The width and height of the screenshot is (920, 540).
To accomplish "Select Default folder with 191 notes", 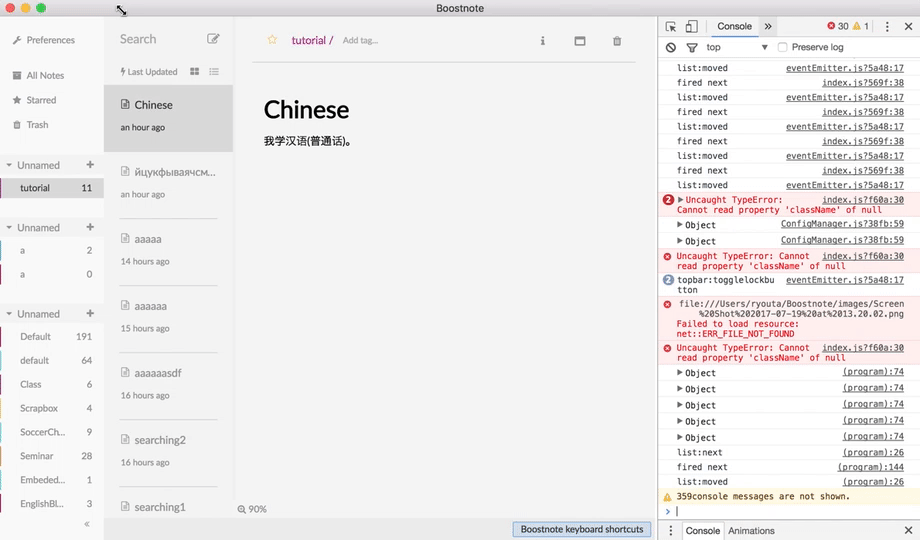I will point(52,336).
